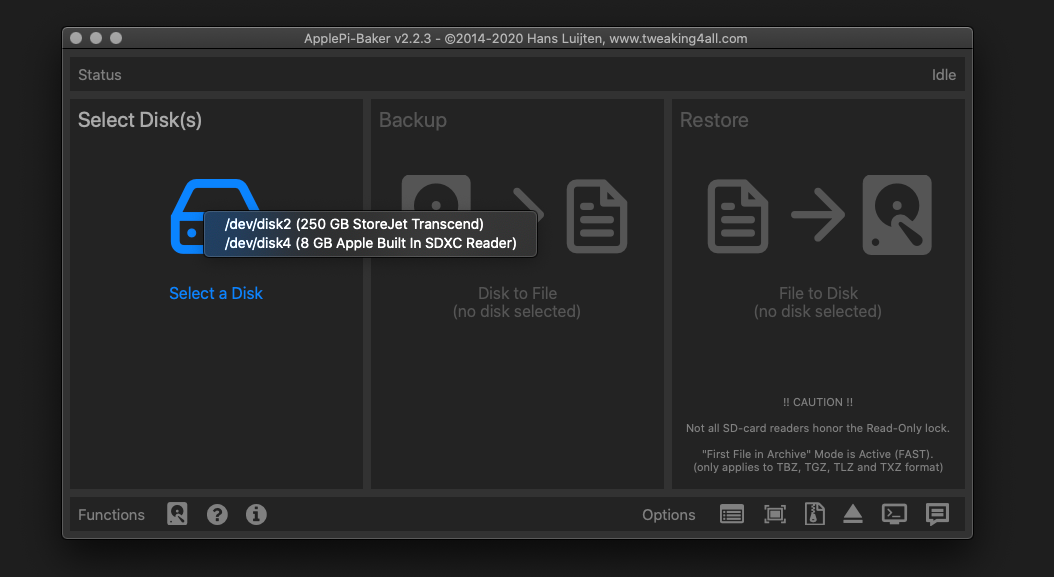Maximize the ApplePi-Baker window
Image resolution: width=1054 pixels, height=577 pixels.
116,38
